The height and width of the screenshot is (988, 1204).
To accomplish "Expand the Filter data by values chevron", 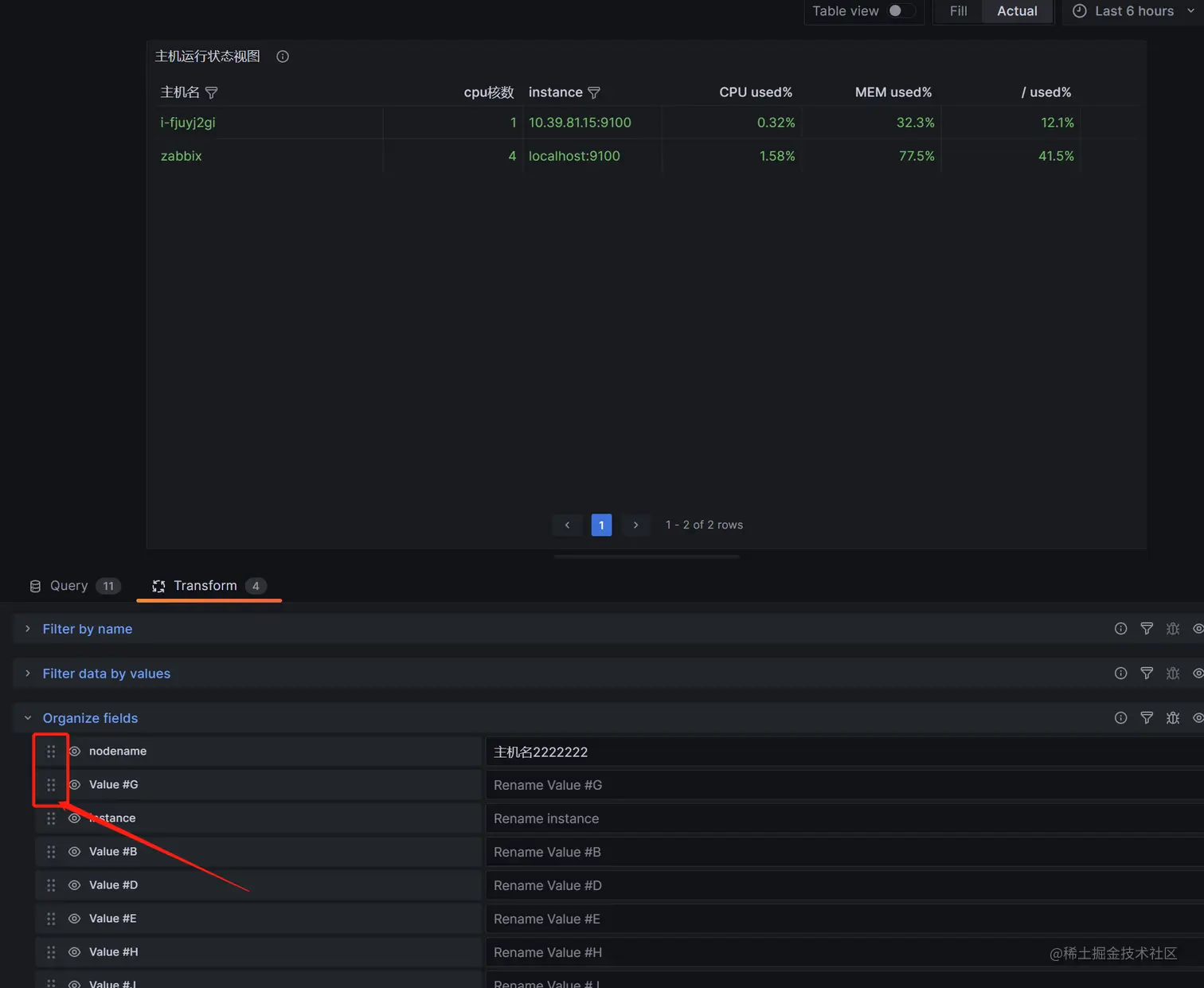I will tap(28, 674).
